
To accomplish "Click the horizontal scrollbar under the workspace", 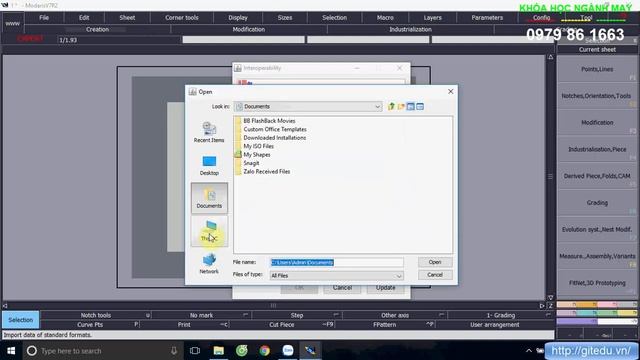I will (273, 305).
